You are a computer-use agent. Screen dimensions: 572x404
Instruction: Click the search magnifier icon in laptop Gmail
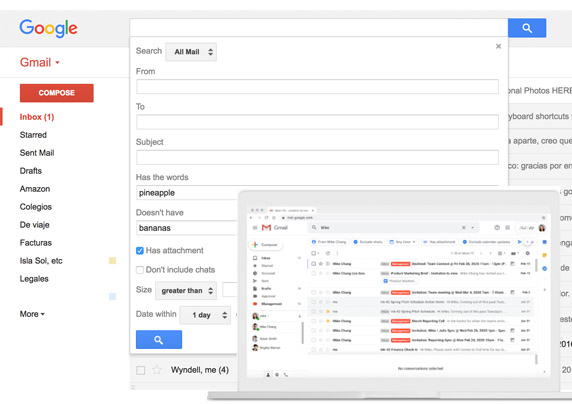tap(314, 228)
